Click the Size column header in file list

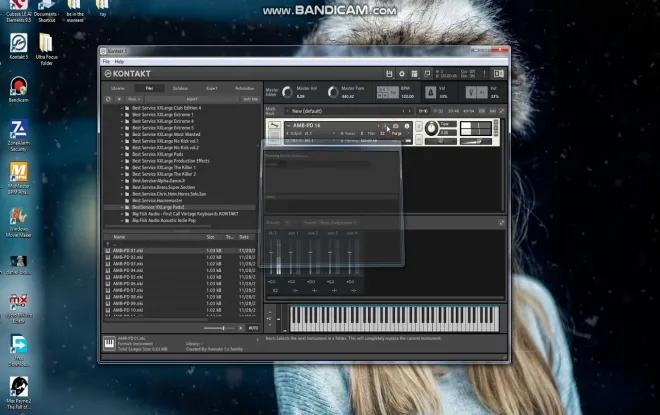pos(210,237)
